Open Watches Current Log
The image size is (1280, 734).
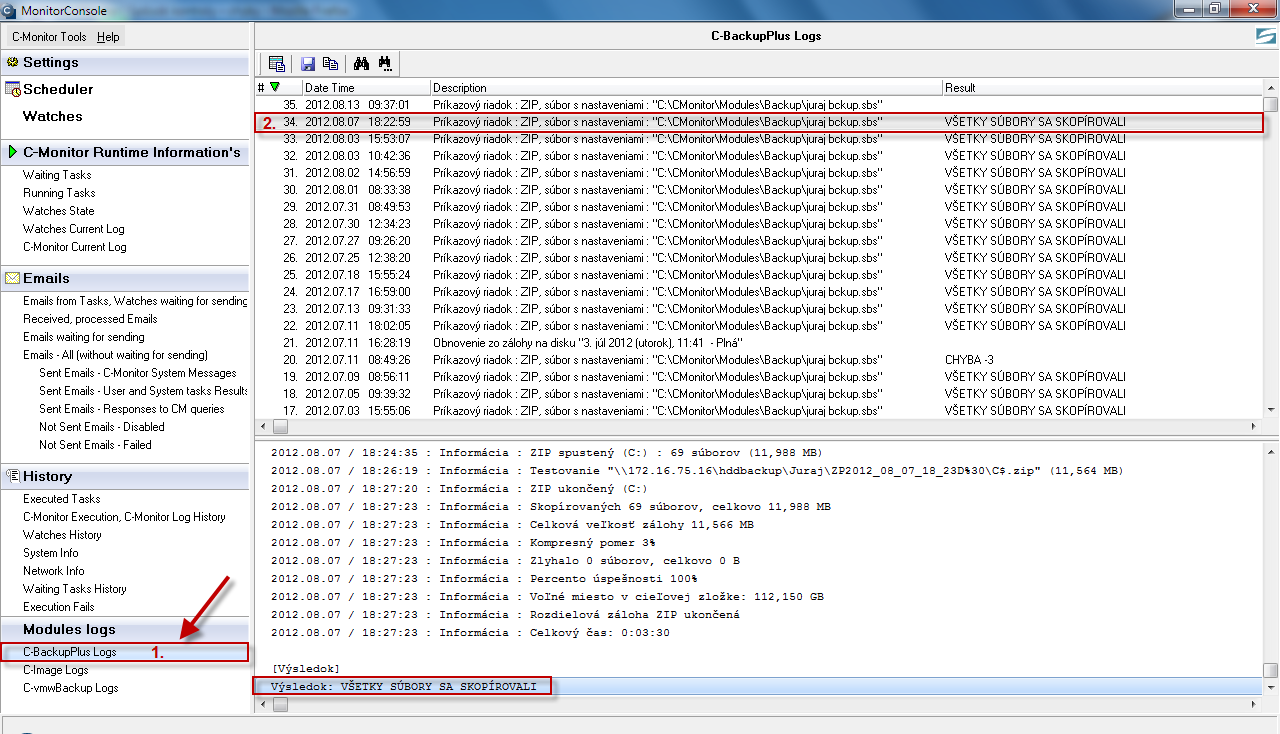(73, 229)
